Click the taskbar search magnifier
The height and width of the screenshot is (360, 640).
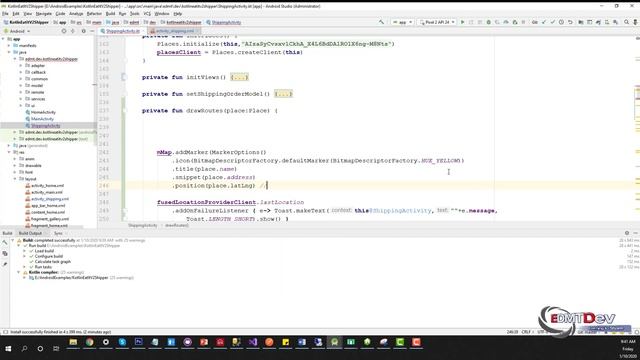click(24, 349)
